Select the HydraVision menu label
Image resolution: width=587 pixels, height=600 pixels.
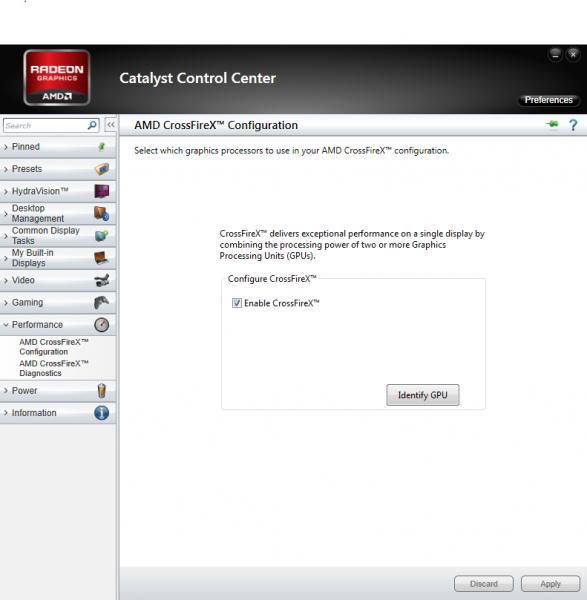pos(40,191)
